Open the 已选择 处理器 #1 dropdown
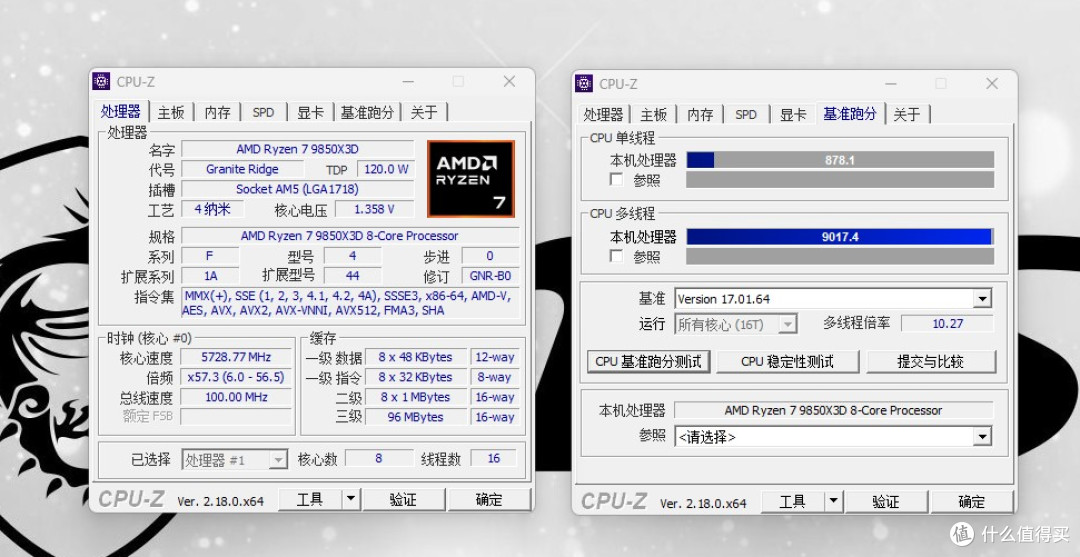 [x=278, y=460]
